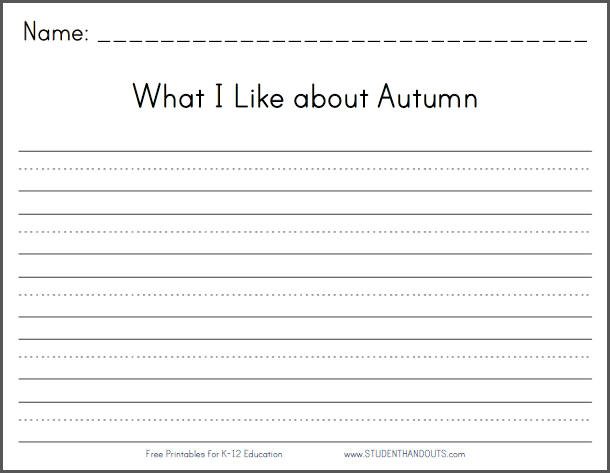
Task: Click the dotted midline of the second writing row
Action: 305,232
